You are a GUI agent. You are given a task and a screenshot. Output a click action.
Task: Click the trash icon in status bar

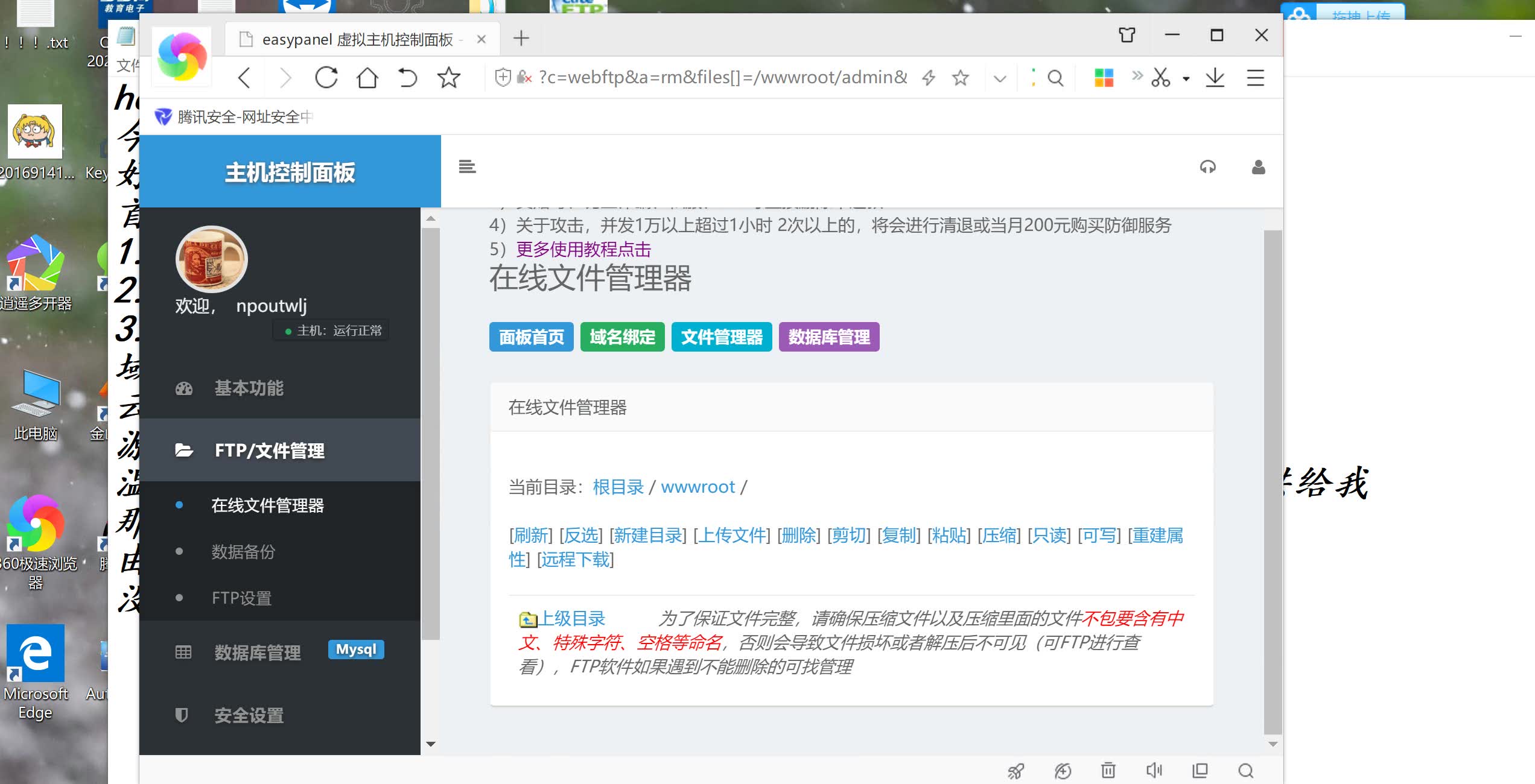(x=1108, y=770)
